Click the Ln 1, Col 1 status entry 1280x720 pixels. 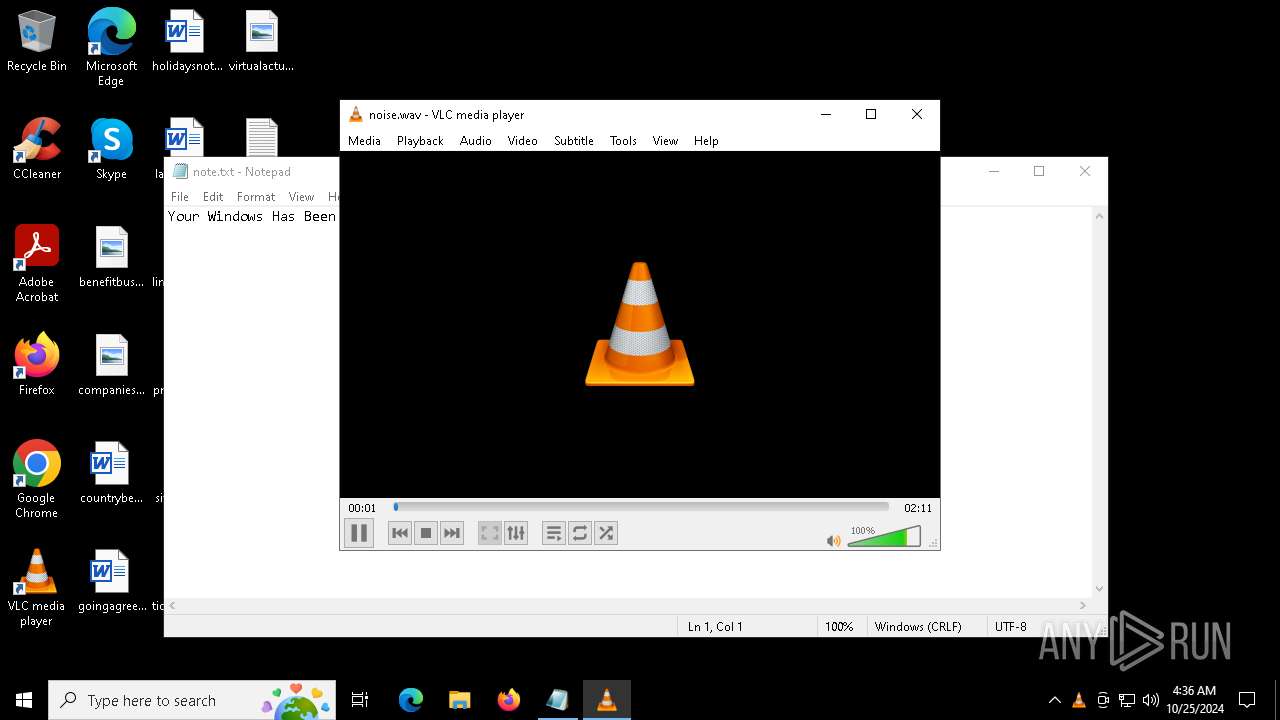[x=715, y=626]
